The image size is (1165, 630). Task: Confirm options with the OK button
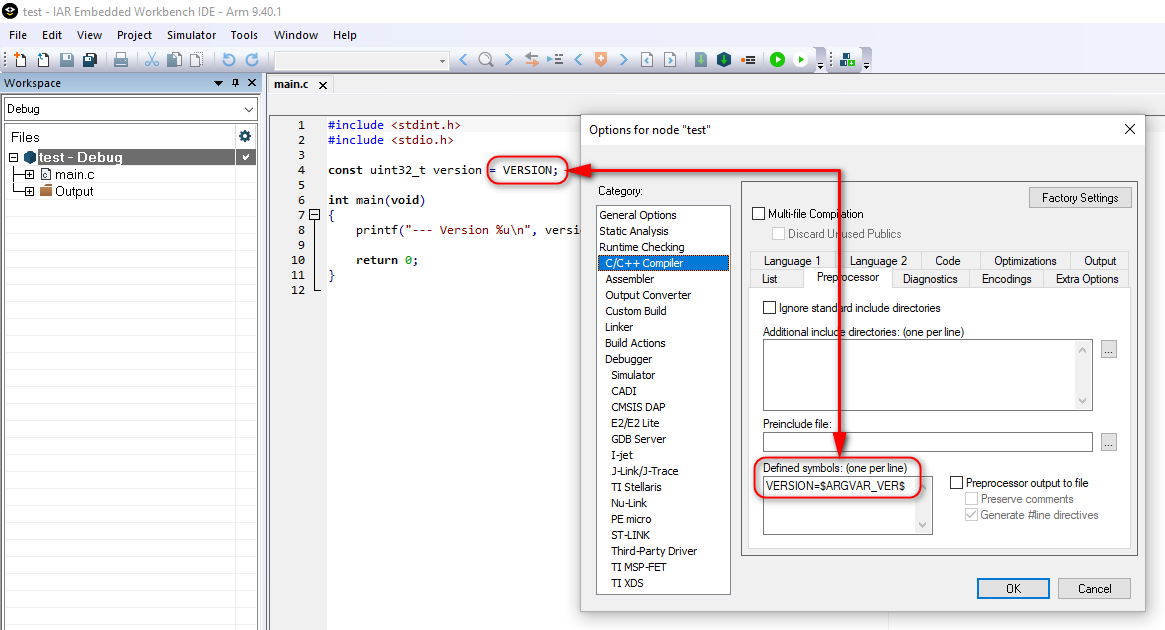1013,588
